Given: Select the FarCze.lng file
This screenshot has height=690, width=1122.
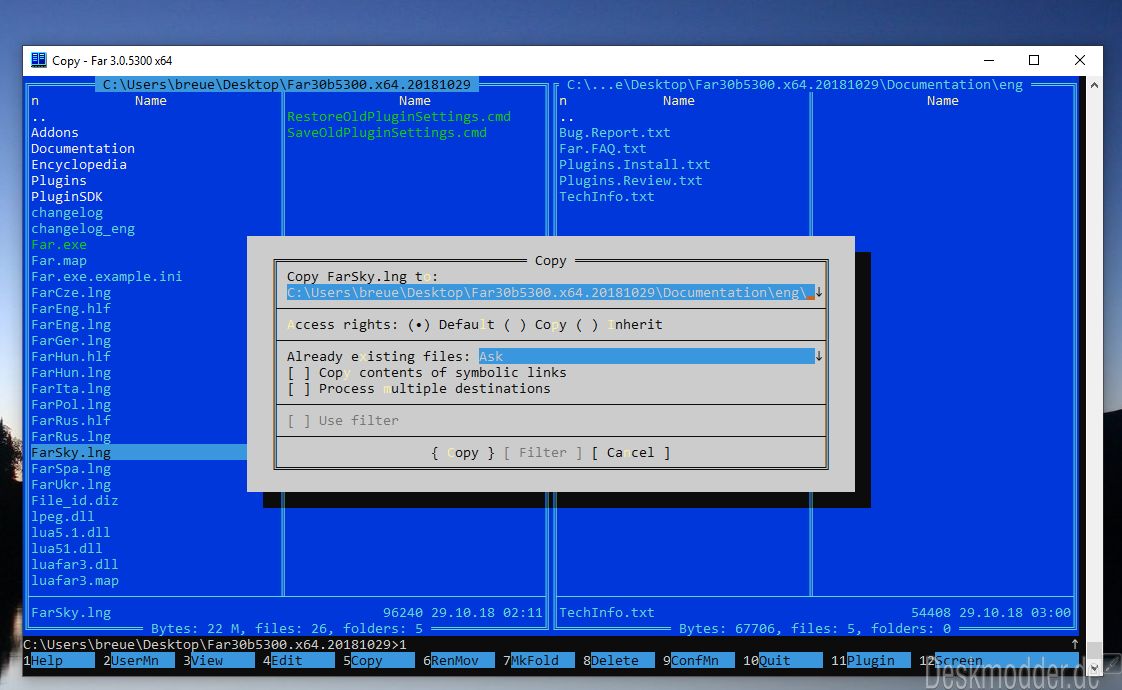Looking at the screenshot, I should 71,293.
